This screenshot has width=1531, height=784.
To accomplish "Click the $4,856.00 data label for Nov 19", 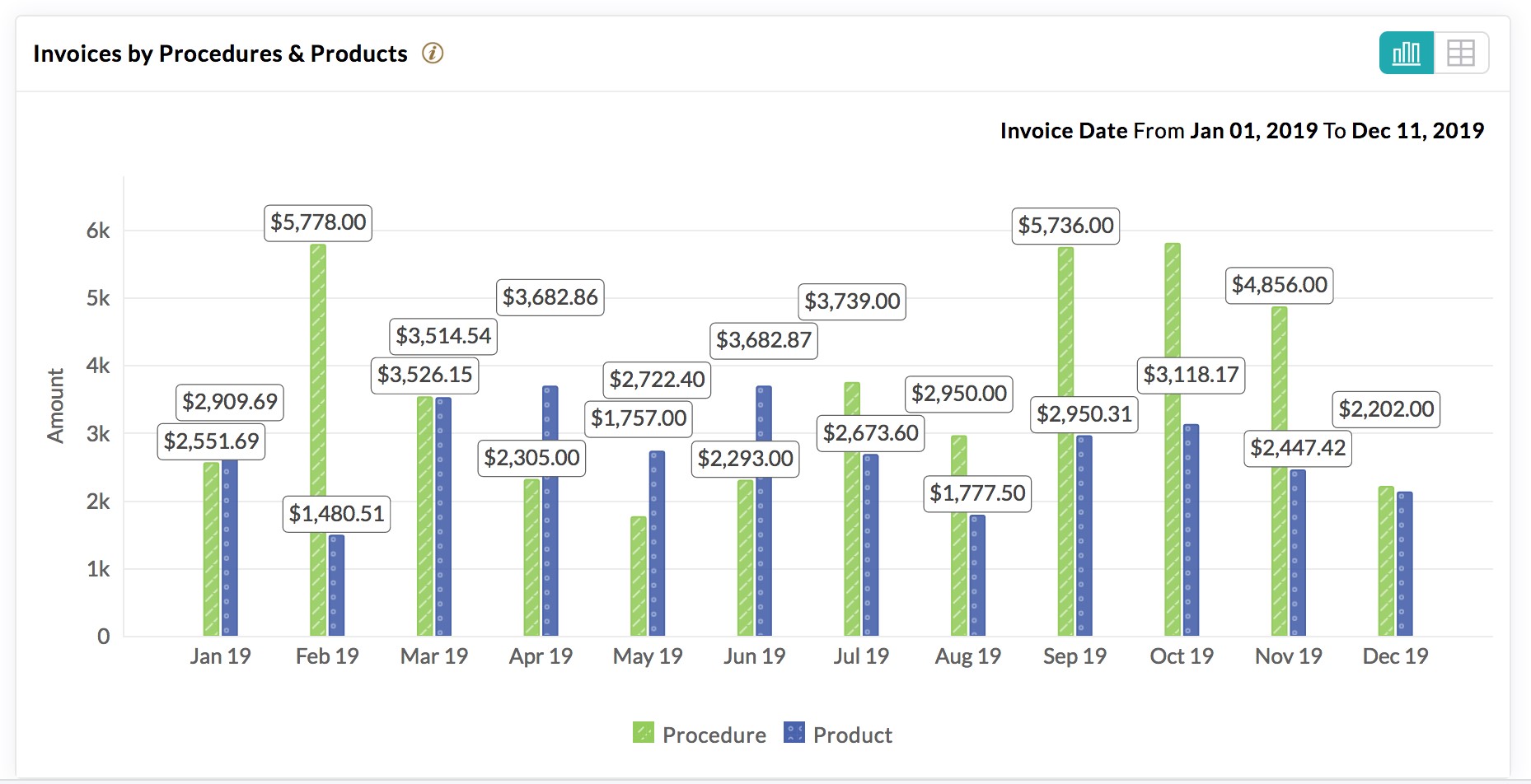I will (x=1278, y=286).
